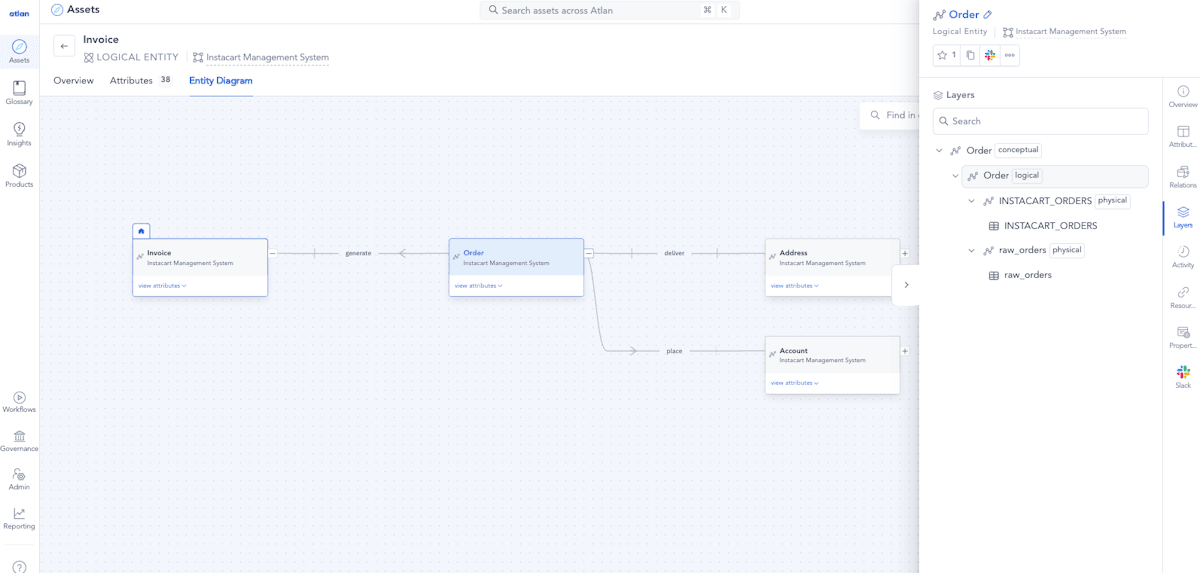
Task: Open Assets in left sidebar
Action: pyautogui.click(x=19, y=51)
